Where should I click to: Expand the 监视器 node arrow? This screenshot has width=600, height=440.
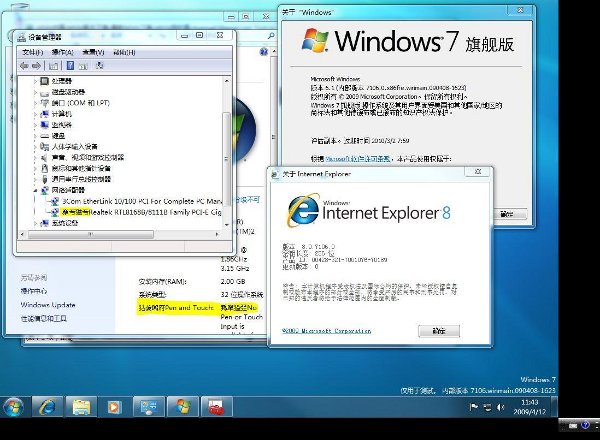35,125
